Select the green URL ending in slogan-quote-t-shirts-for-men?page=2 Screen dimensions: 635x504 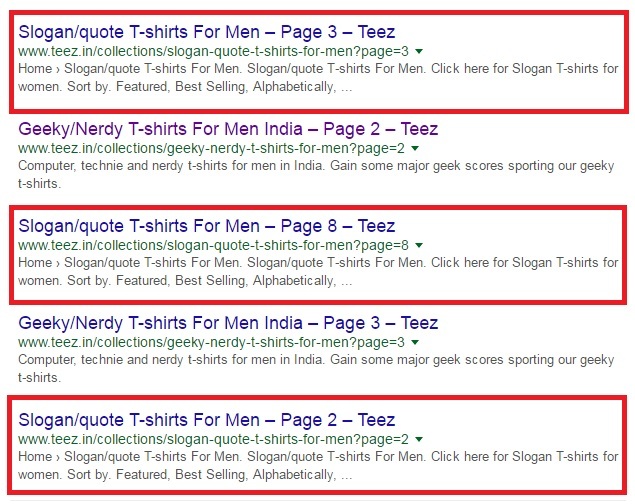(213, 439)
